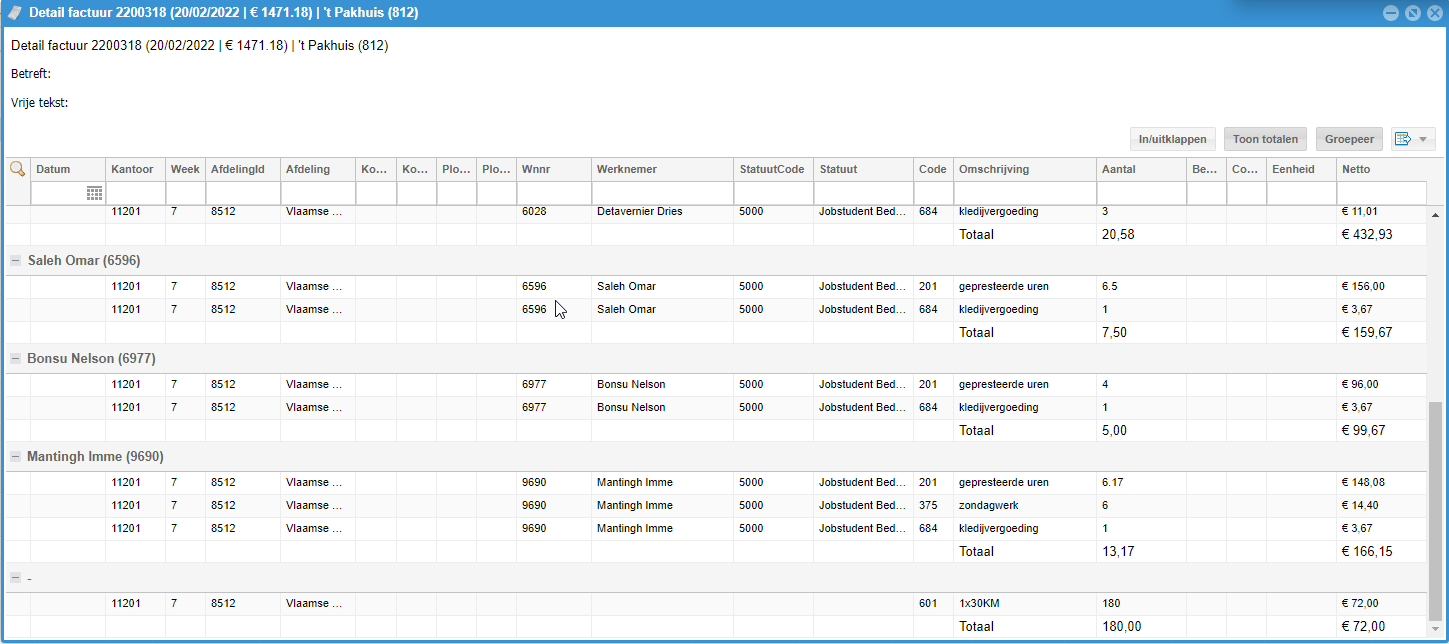Click the scrollbar up arrow

pyautogui.click(x=1436, y=214)
